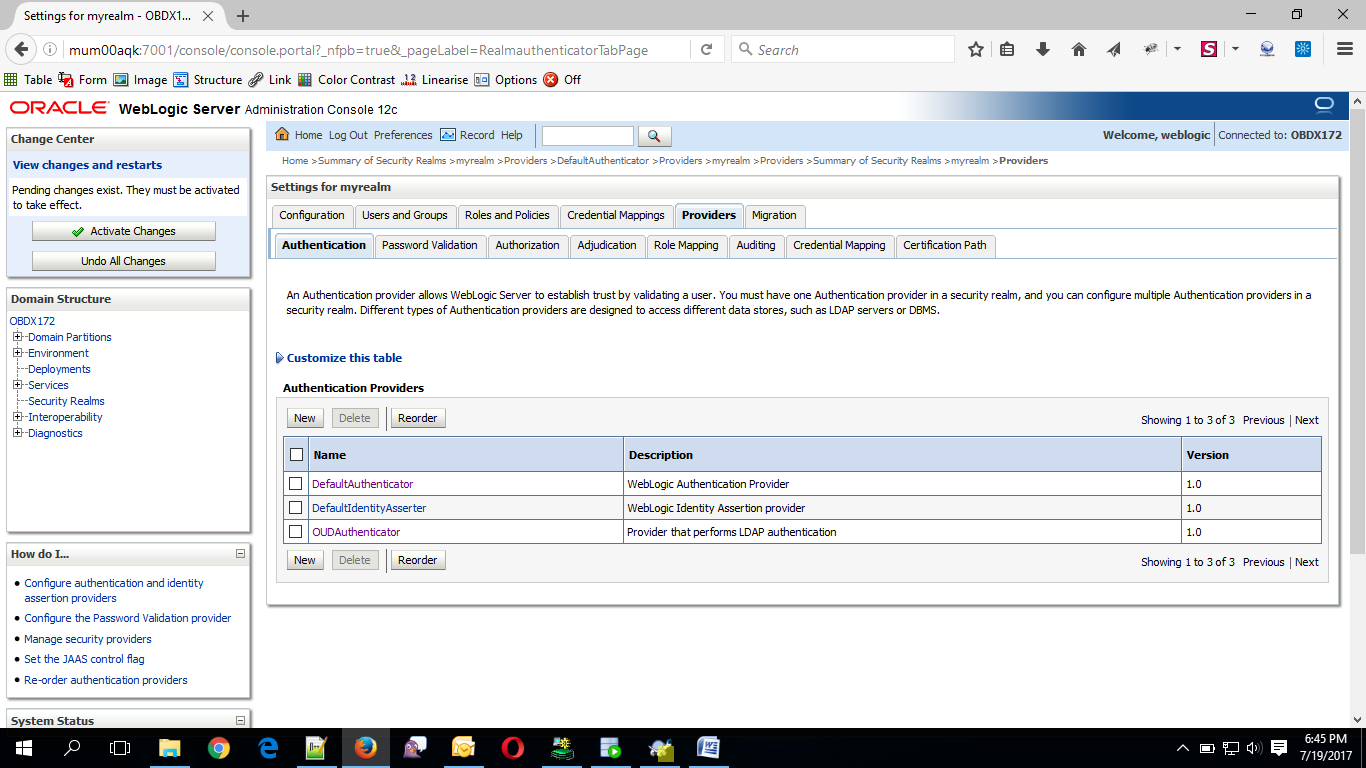Screen dimensions: 1366x768
Task: Open Security Realms in Domain Structure
Action: (66, 401)
